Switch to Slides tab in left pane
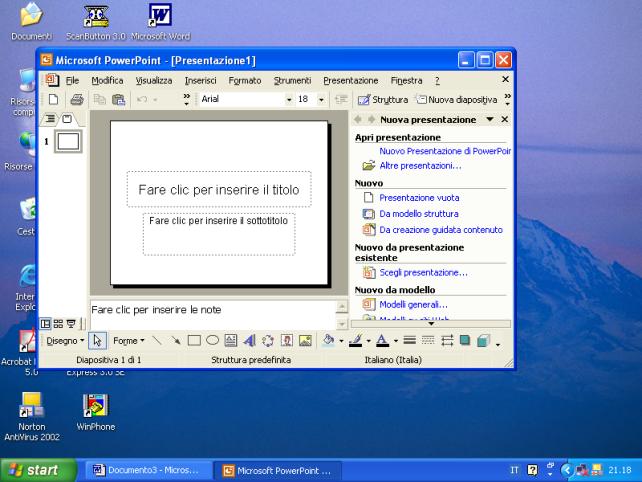Image resolution: width=642 pixels, height=482 pixels. coord(67,119)
